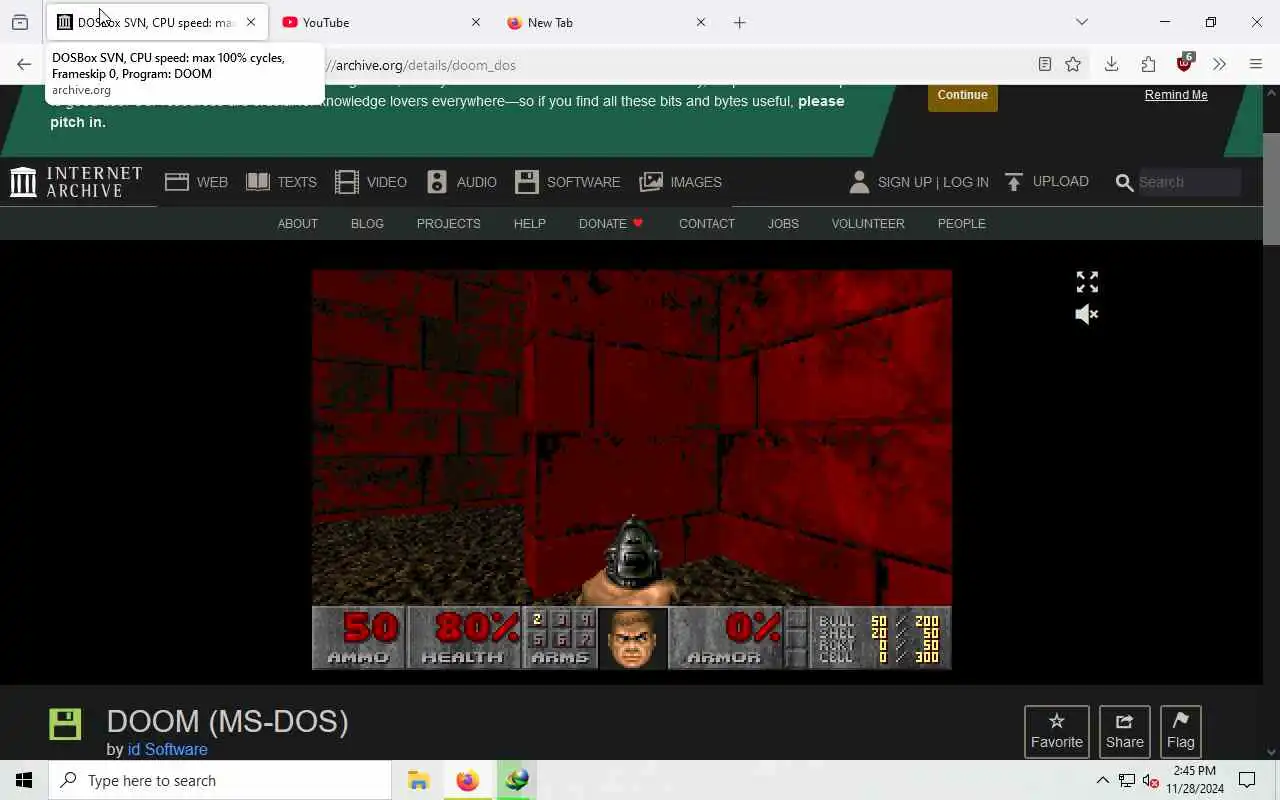Click Continue on donation banner
Screen dimensions: 1280x800
[963, 95]
